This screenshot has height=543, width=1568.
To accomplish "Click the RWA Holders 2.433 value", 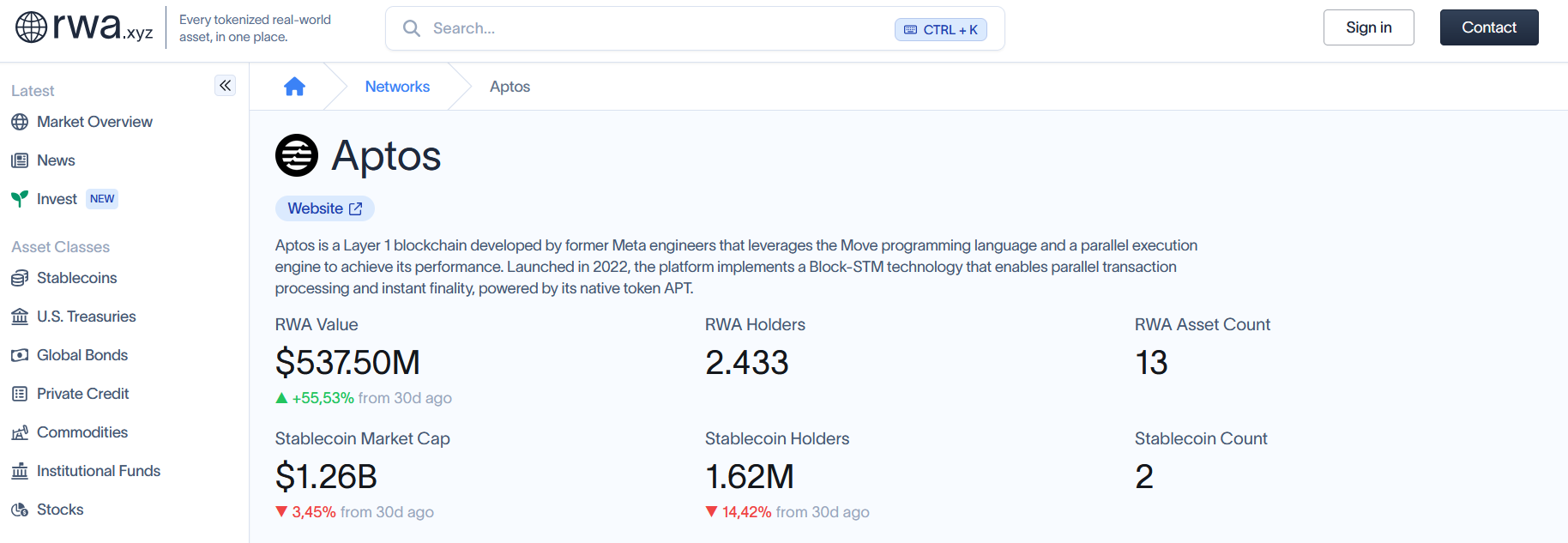I will (746, 362).
